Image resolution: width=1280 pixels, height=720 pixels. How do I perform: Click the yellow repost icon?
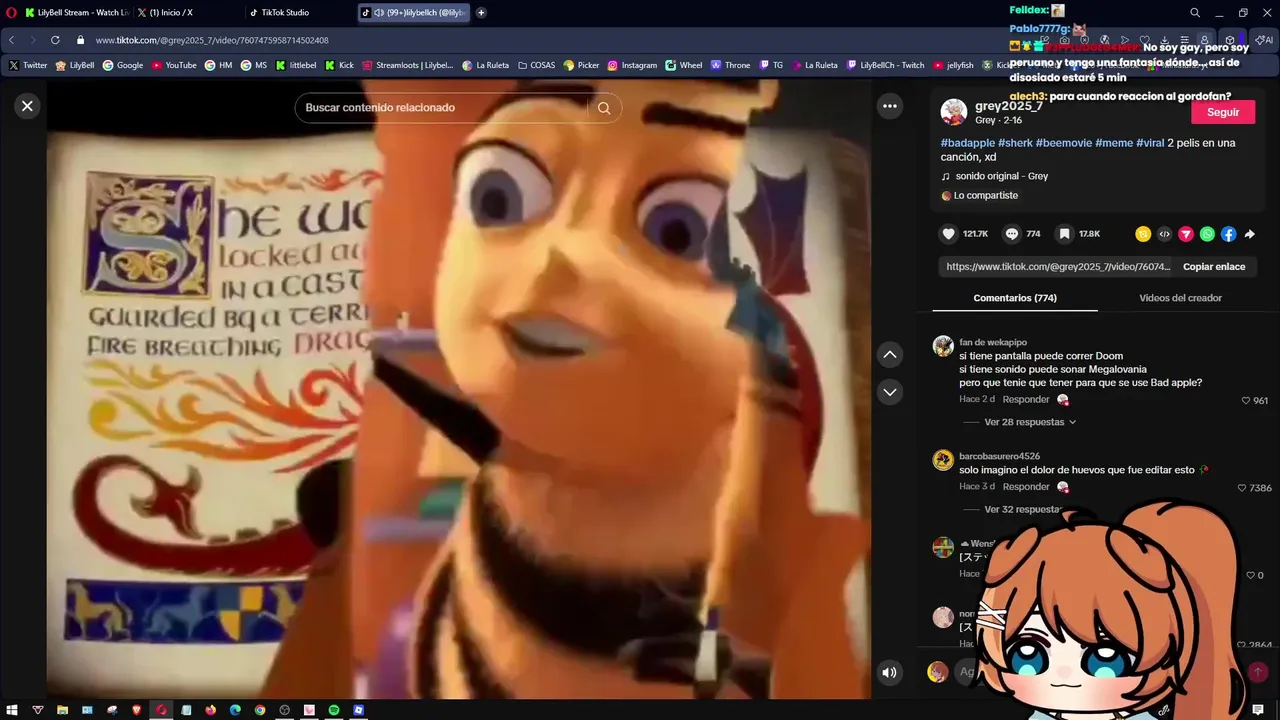point(1143,234)
